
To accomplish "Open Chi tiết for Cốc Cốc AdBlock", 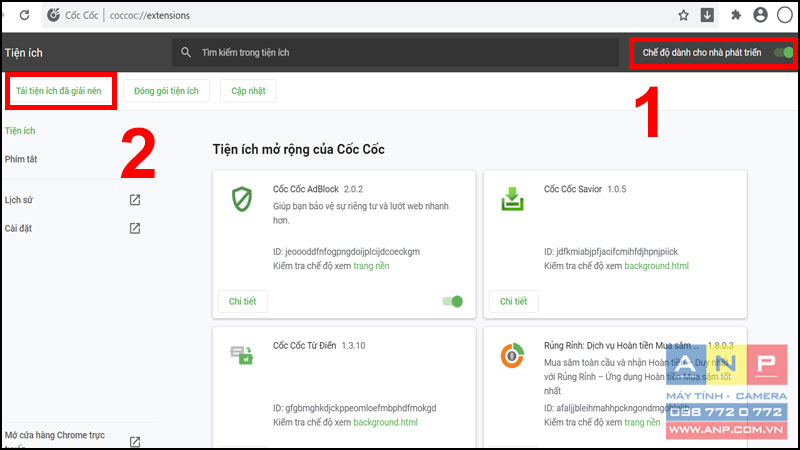I will click(242, 302).
